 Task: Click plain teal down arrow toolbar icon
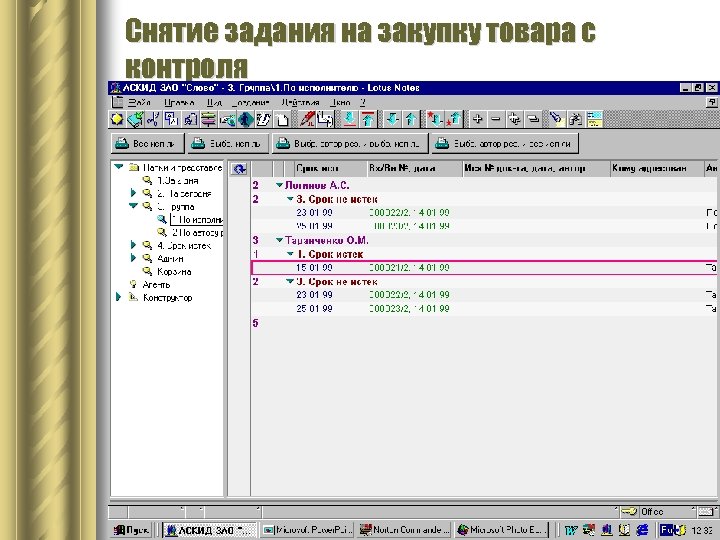point(392,119)
